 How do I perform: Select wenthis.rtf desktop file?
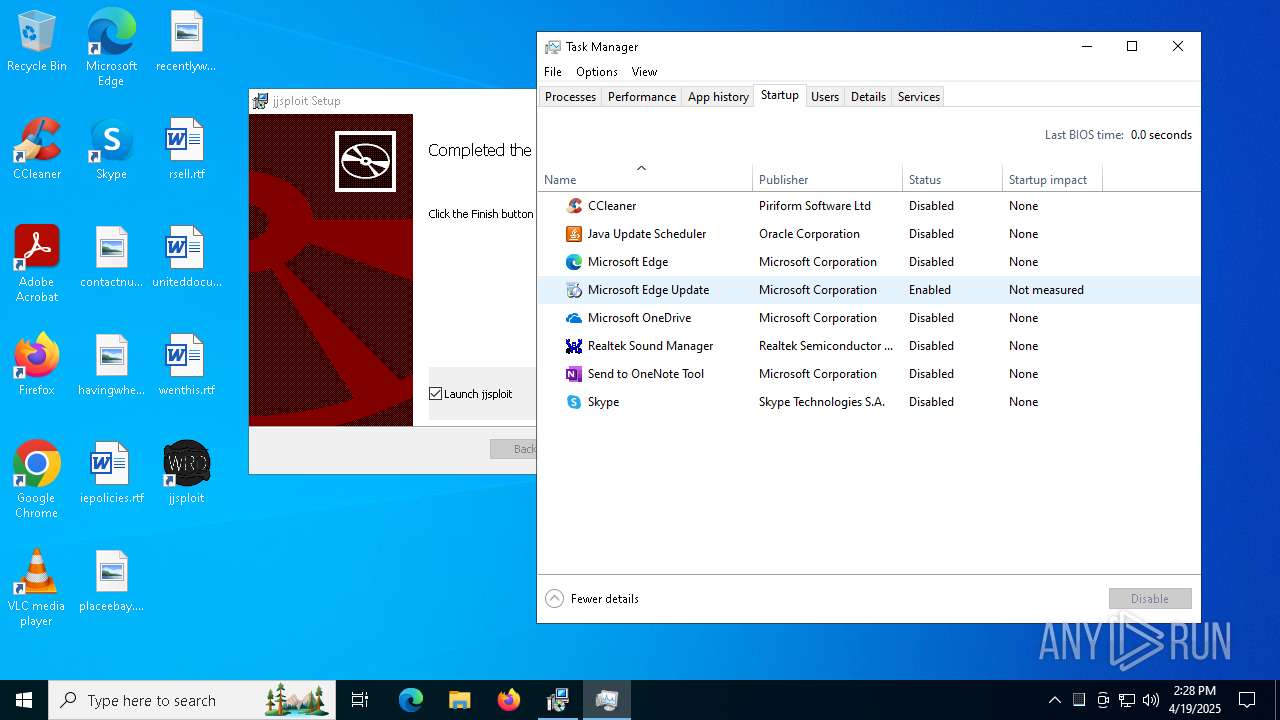186,366
